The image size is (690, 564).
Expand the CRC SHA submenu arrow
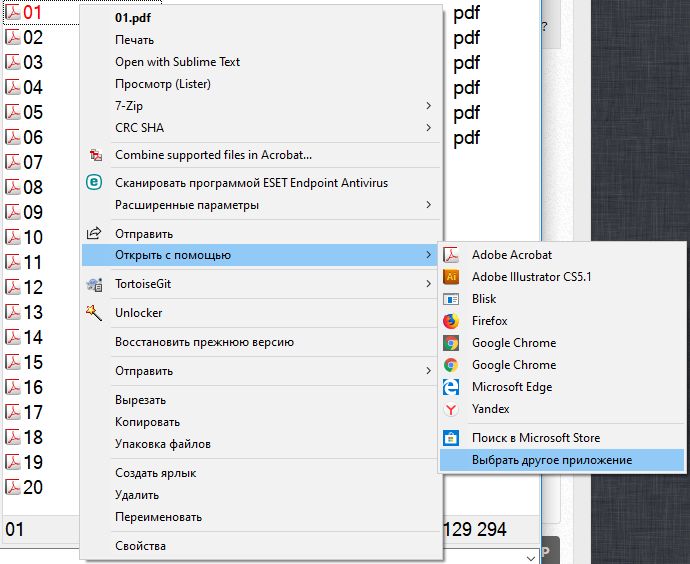coord(429,128)
